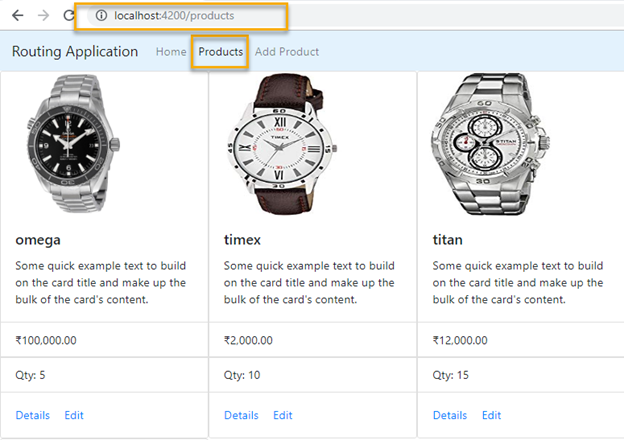The height and width of the screenshot is (440, 624).
Task: Click the site info icon in address bar
Action: tap(102, 16)
